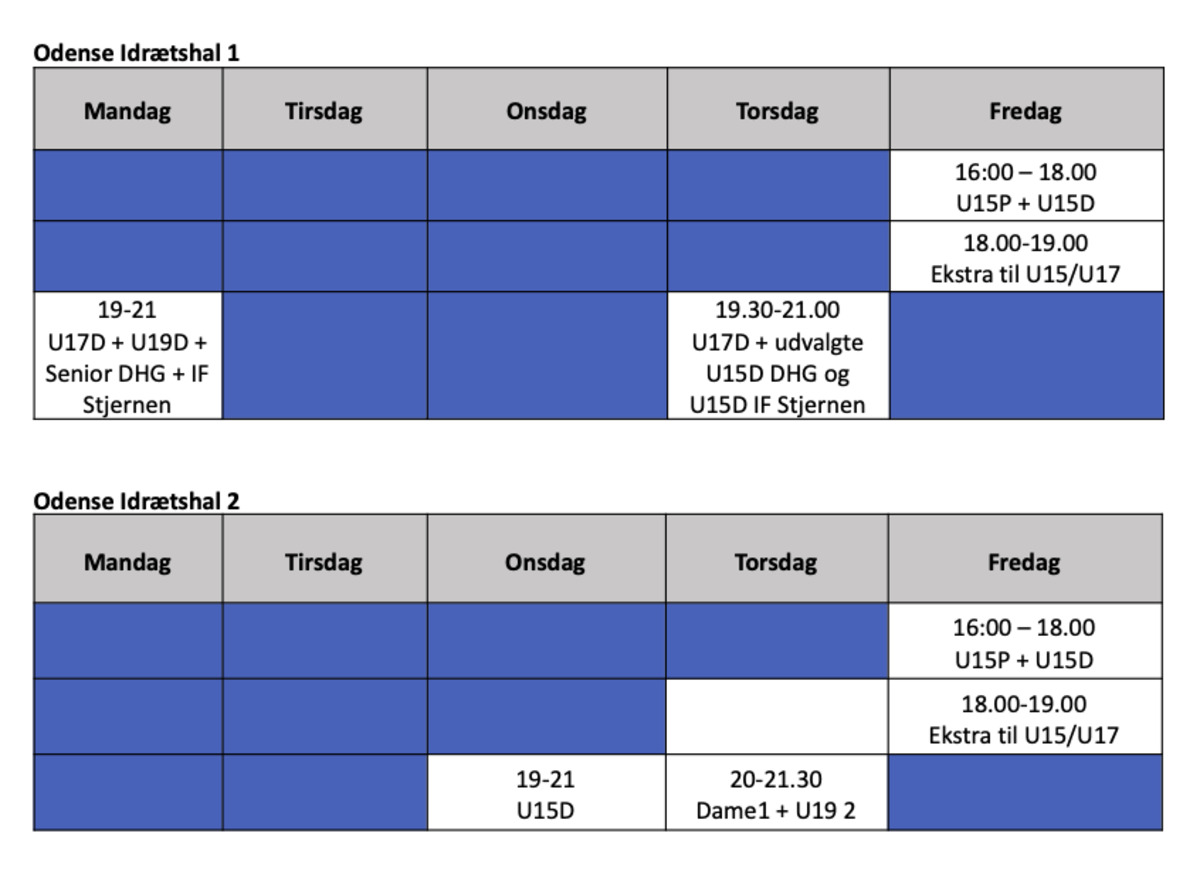Click the 19.30-21.00 U17D udvalgte Torsdag cell
This screenshot has width=1200, height=874.
point(778,355)
